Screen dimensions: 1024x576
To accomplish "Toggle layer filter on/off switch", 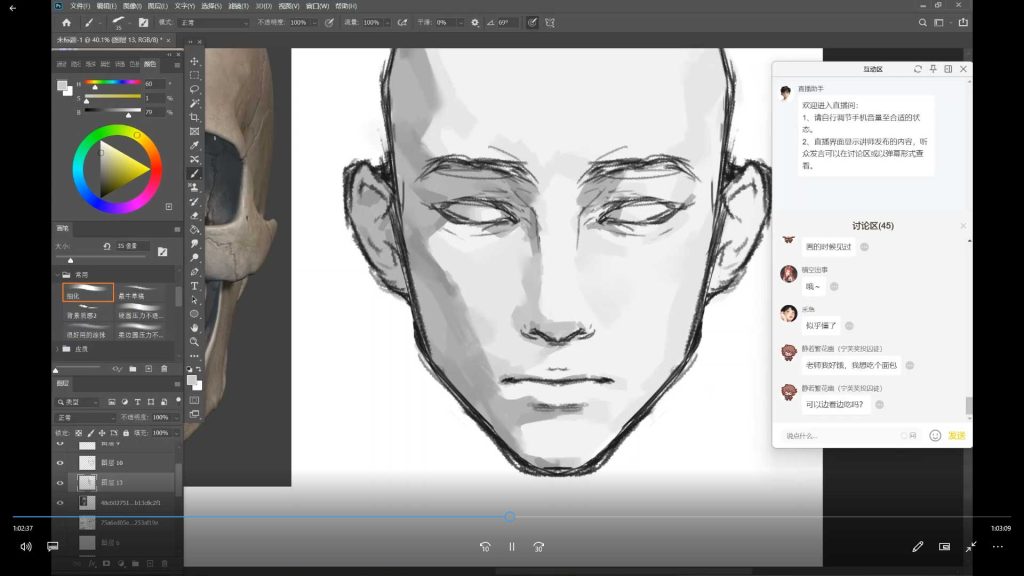I will [x=178, y=400].
